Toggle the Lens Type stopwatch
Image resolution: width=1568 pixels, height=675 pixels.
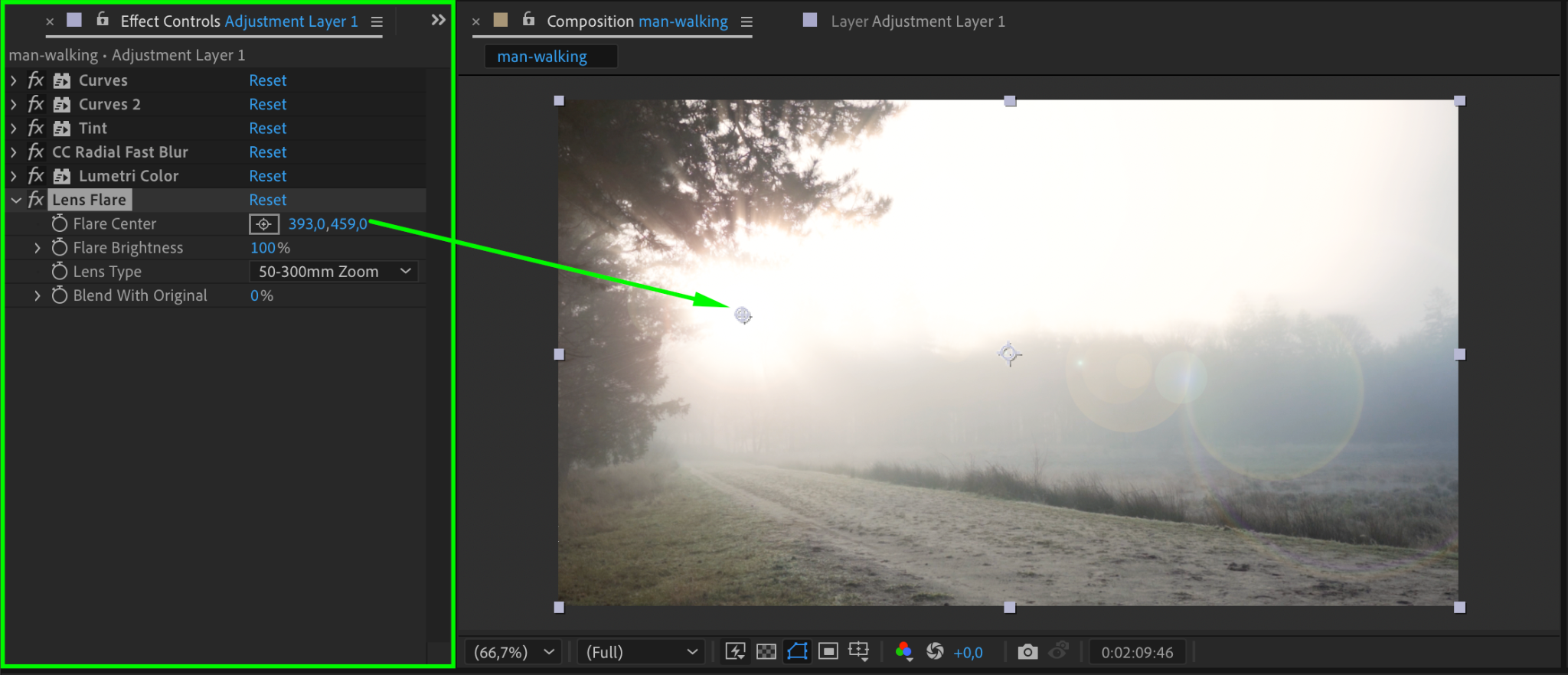coord(60,271)
